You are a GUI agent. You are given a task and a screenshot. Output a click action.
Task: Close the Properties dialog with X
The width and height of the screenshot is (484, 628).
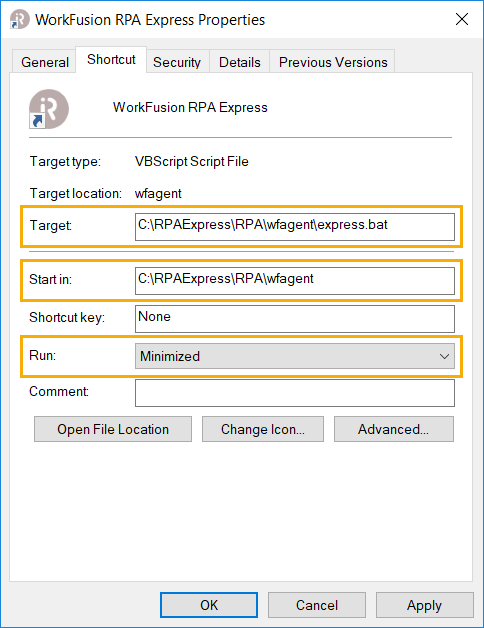coord(462,19)
